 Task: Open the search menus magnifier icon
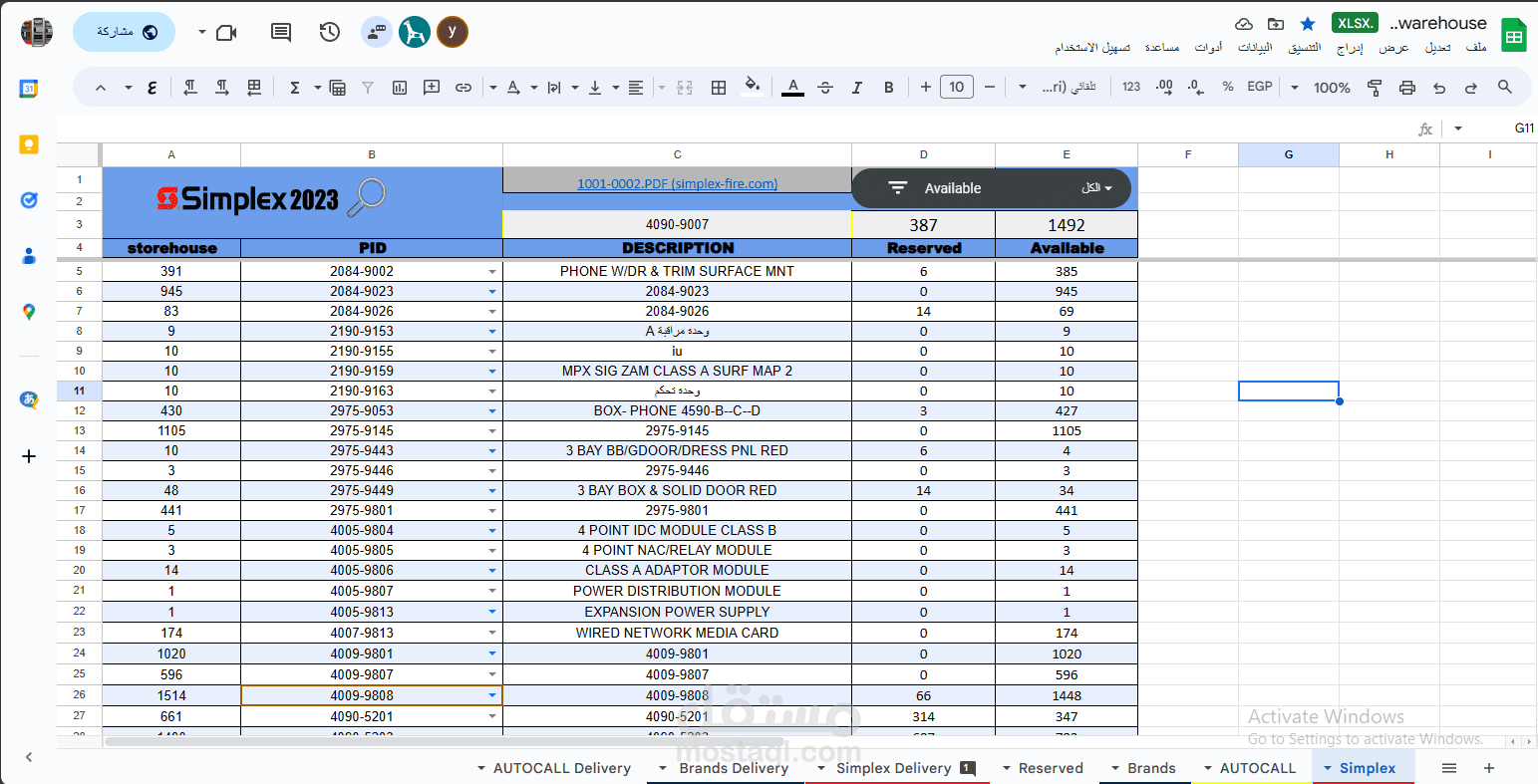coord(1504,88)
